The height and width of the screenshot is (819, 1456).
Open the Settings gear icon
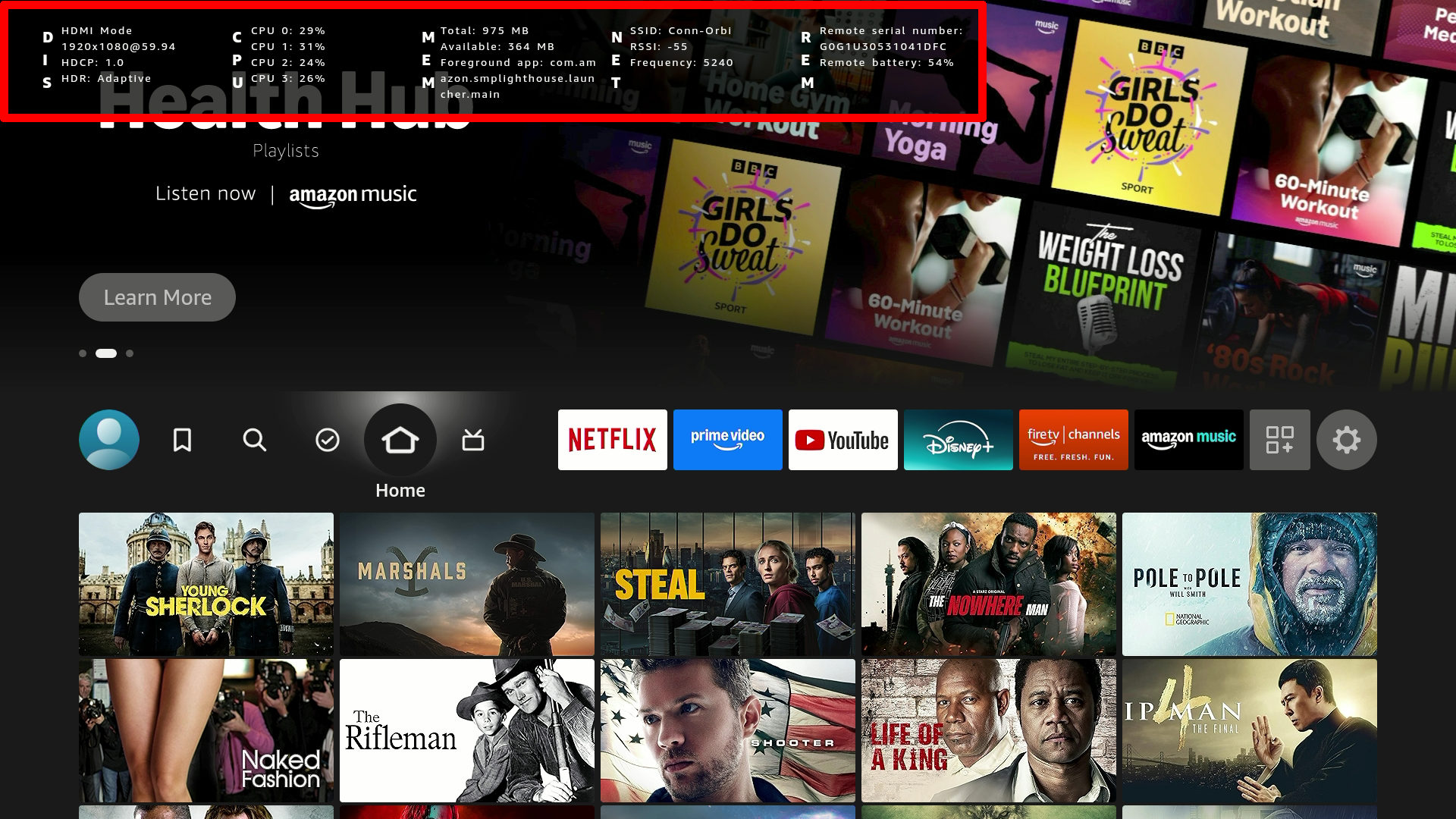[x=1347, y=440]
